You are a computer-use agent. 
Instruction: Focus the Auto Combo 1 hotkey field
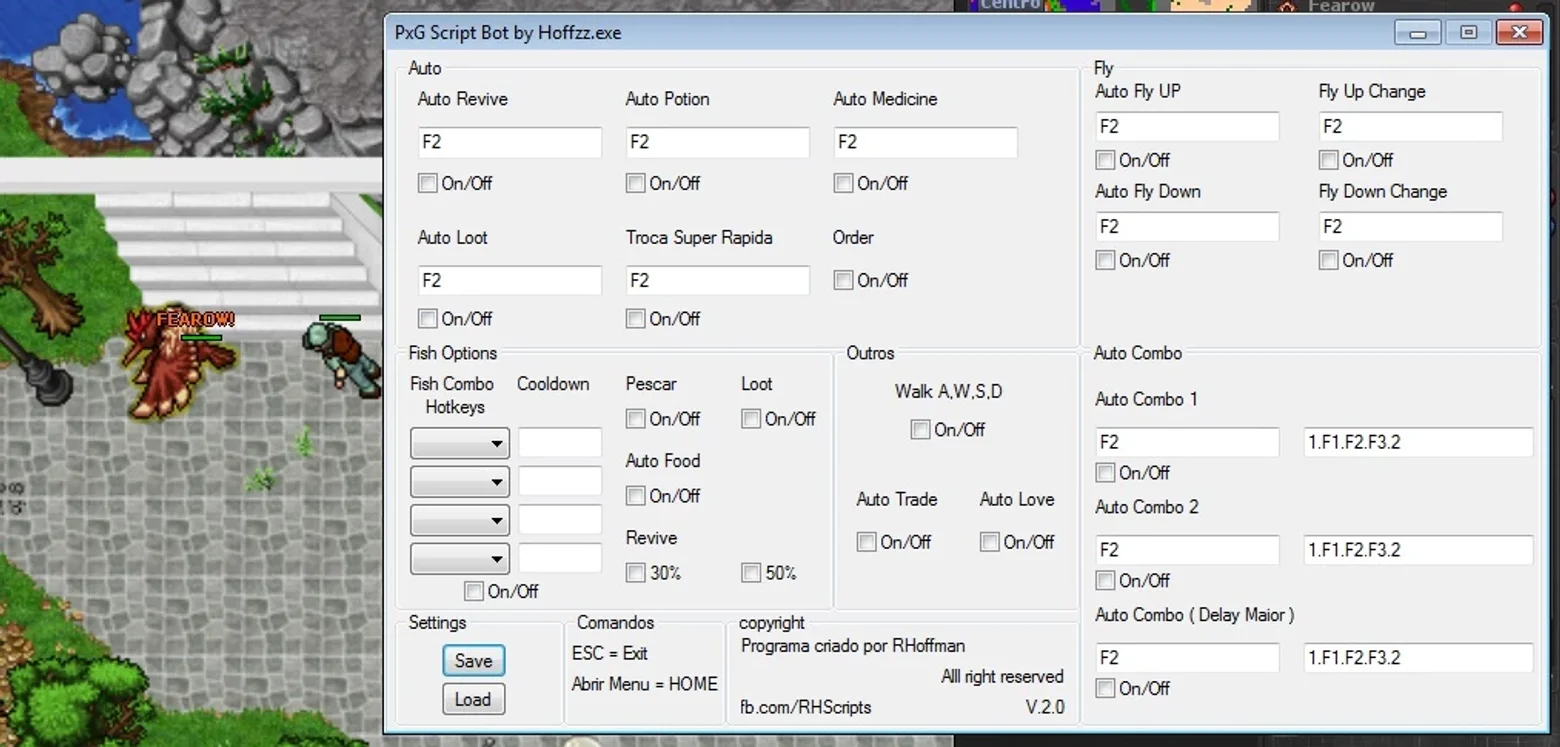tap(1187, 442)
